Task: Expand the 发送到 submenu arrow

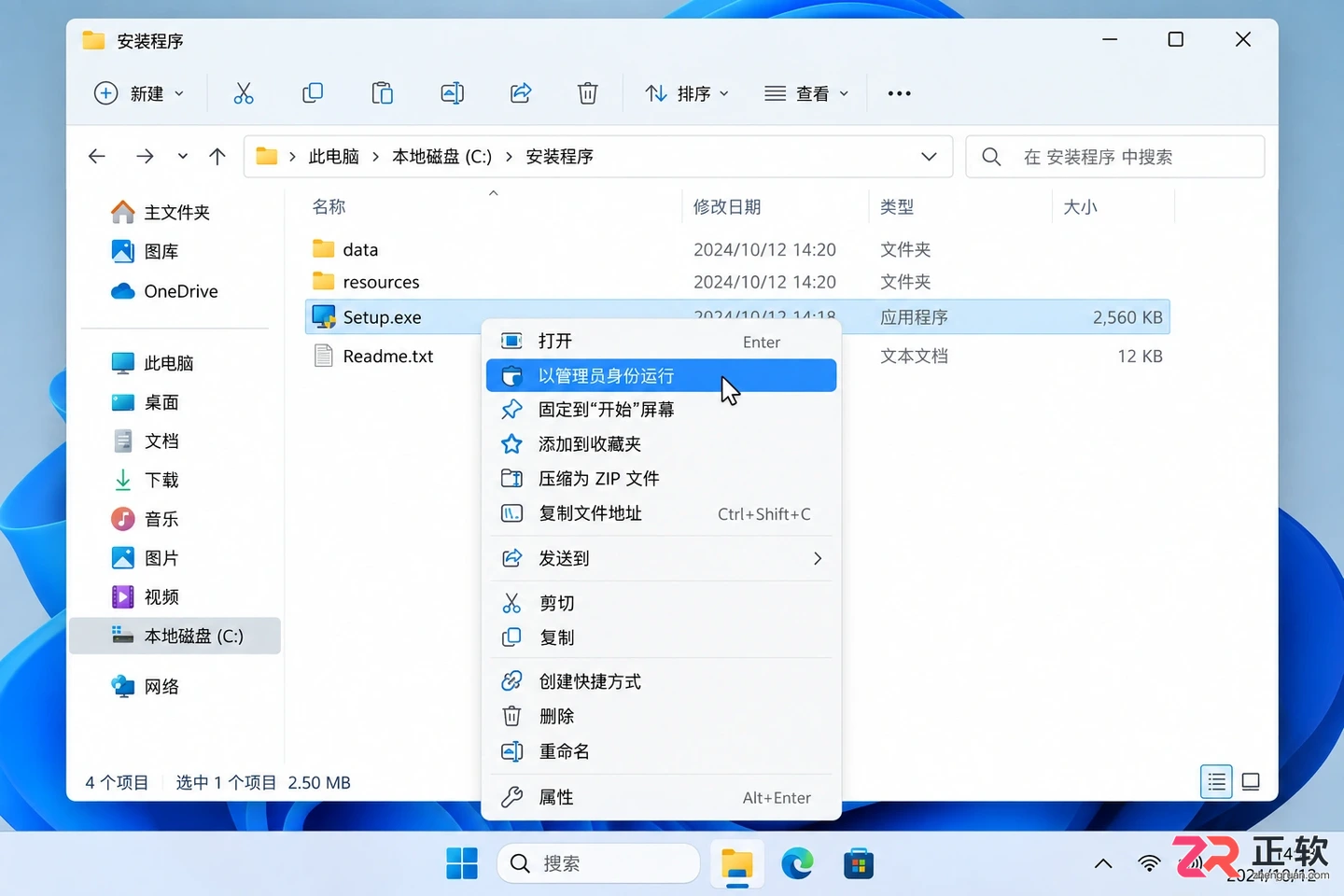Action: pyautogui.click(x=818, y=558)
